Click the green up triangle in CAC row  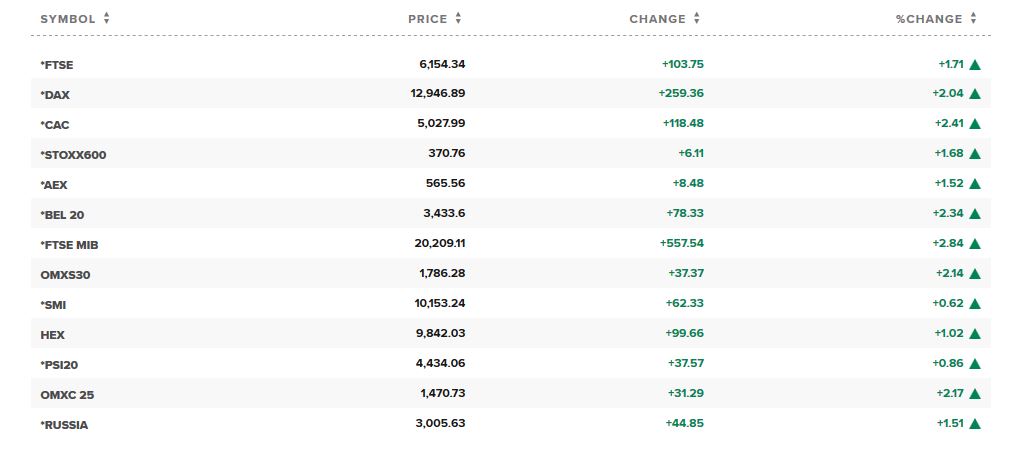click(x=975, y=124)
